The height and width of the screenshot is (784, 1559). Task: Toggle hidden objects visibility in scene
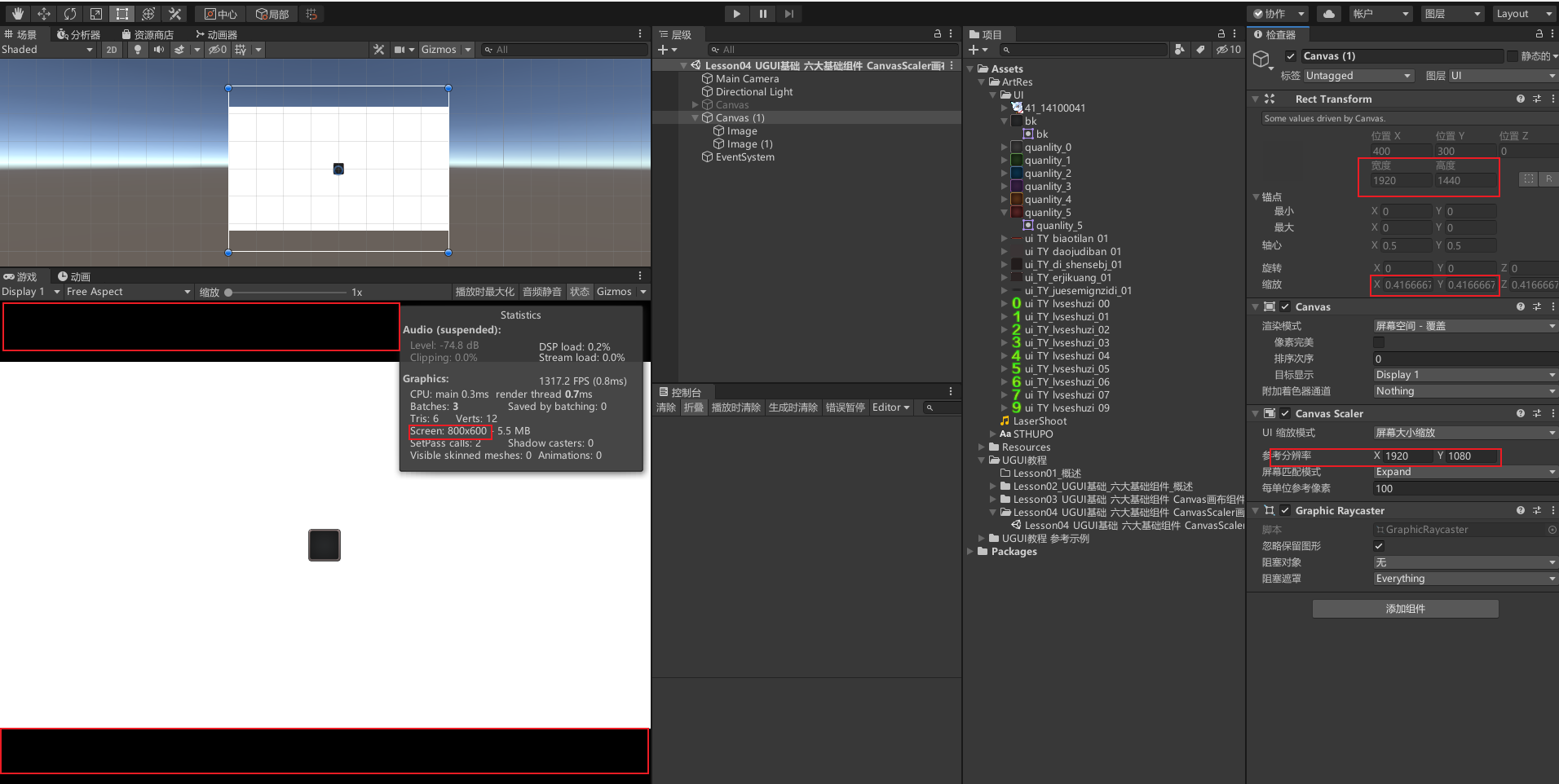point(218,50)
